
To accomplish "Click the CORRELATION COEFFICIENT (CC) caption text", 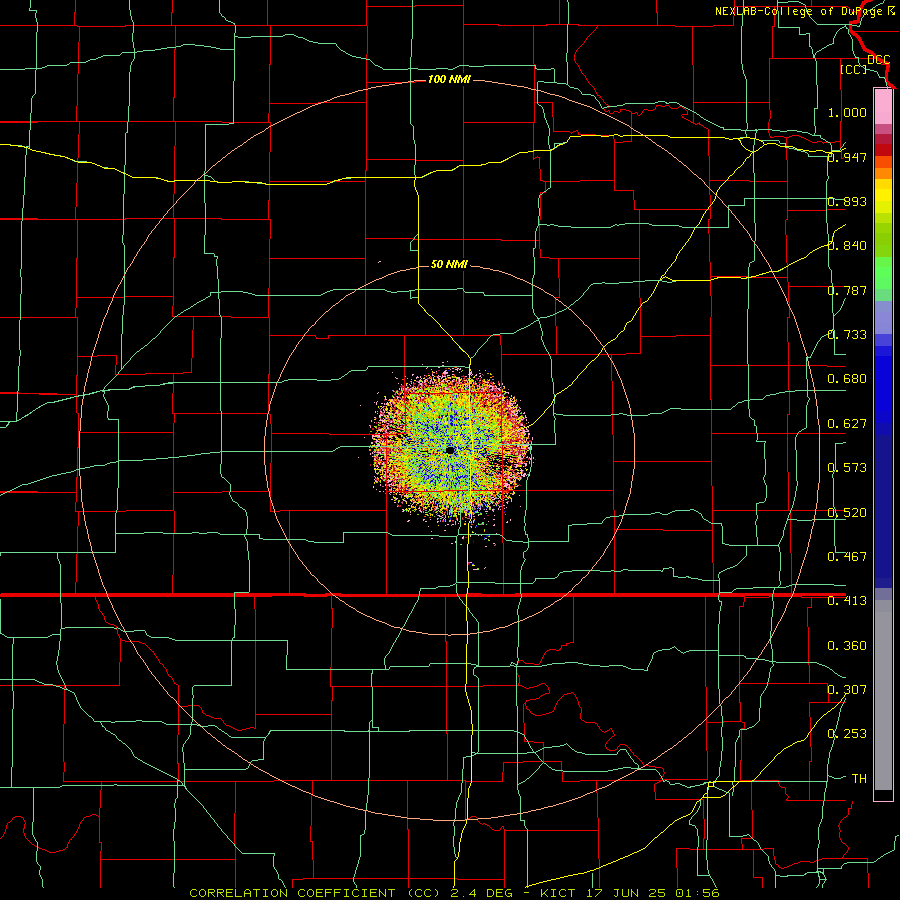I will click(315, 893).
